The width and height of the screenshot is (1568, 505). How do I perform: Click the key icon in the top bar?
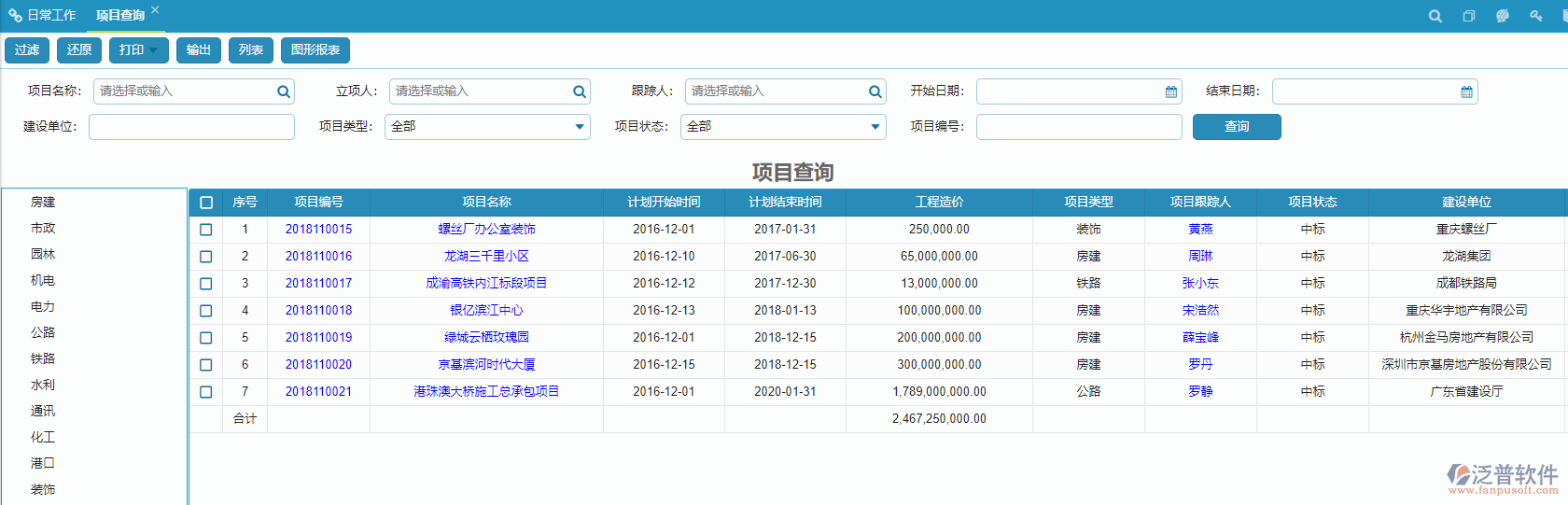click(1536, 16)
